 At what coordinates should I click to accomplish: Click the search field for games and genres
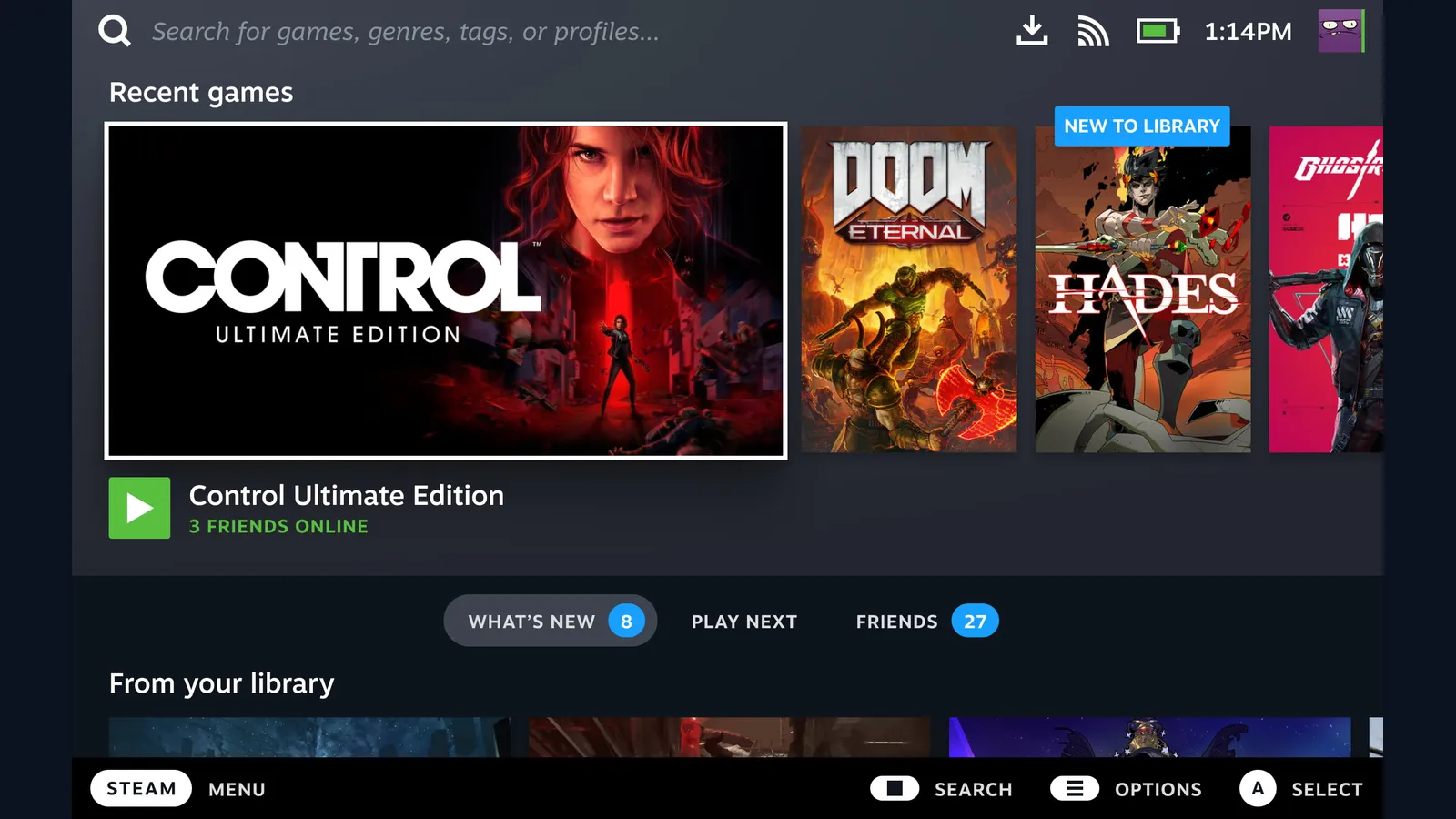(406, 32)
